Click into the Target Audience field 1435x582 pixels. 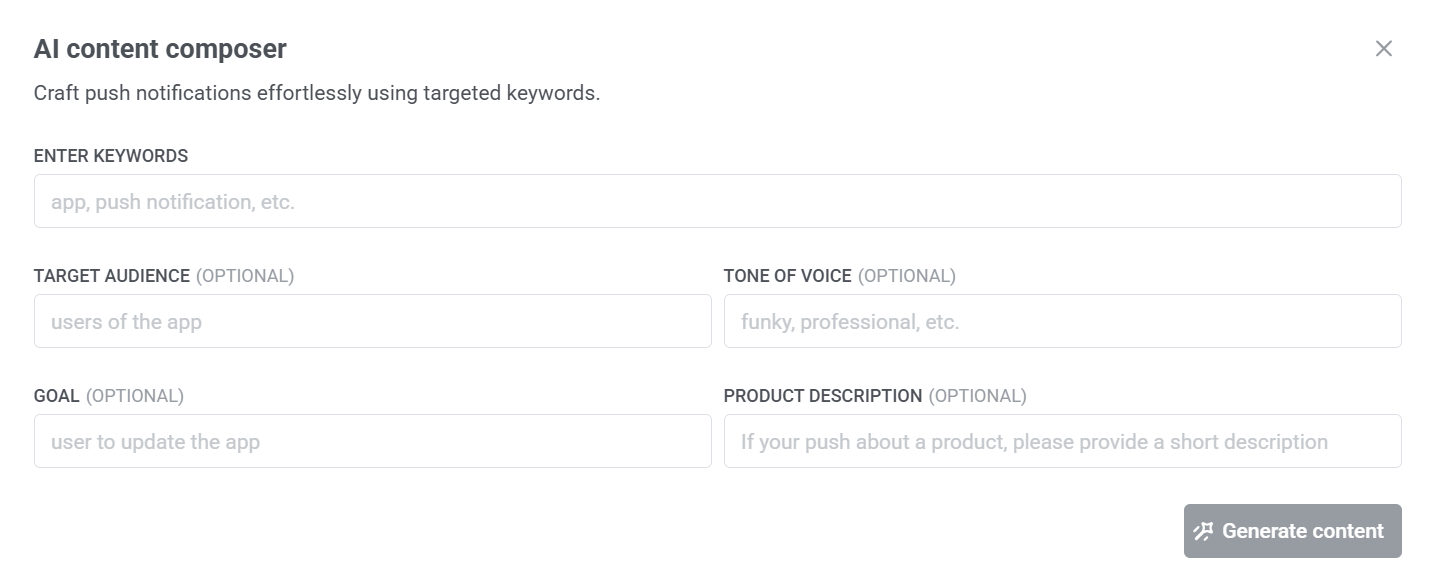click(x=372, y=321)
